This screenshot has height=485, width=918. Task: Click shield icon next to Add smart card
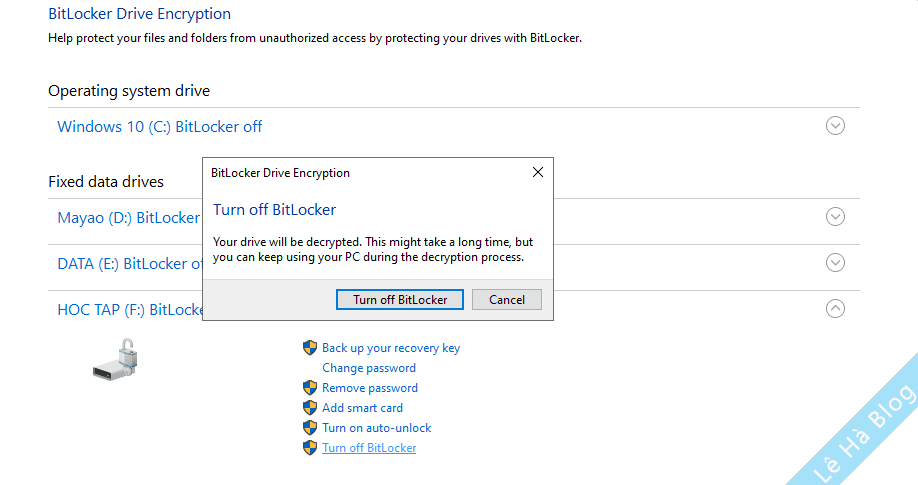click(x=309, y=408)
